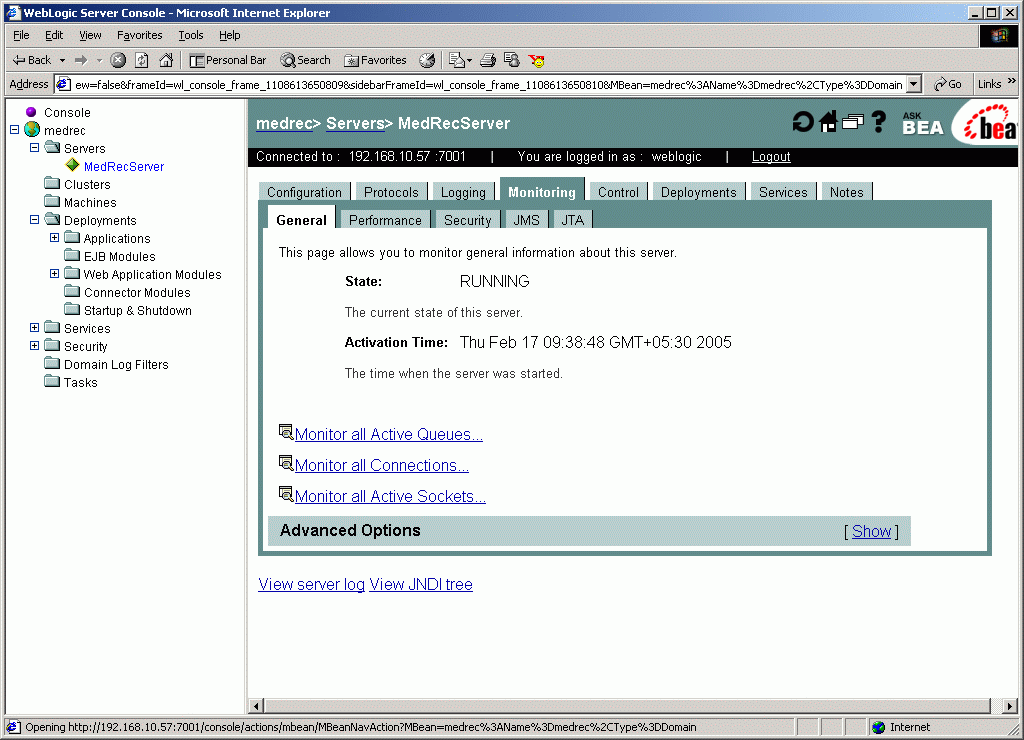Open the Clusters folder in the tree
1024x740 pixels.
87,184
